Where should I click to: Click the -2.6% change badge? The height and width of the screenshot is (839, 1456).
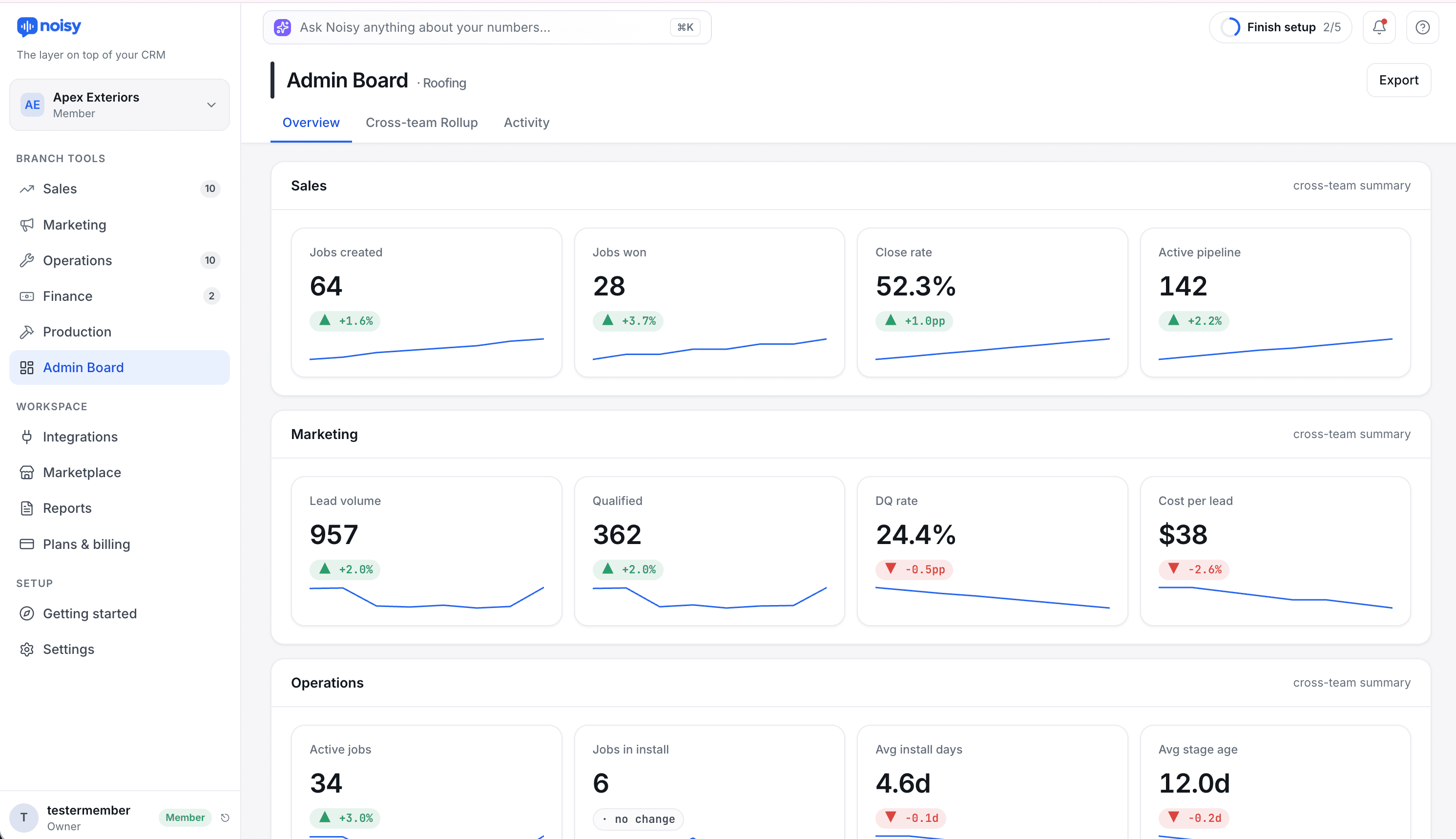coord(1194,569)
